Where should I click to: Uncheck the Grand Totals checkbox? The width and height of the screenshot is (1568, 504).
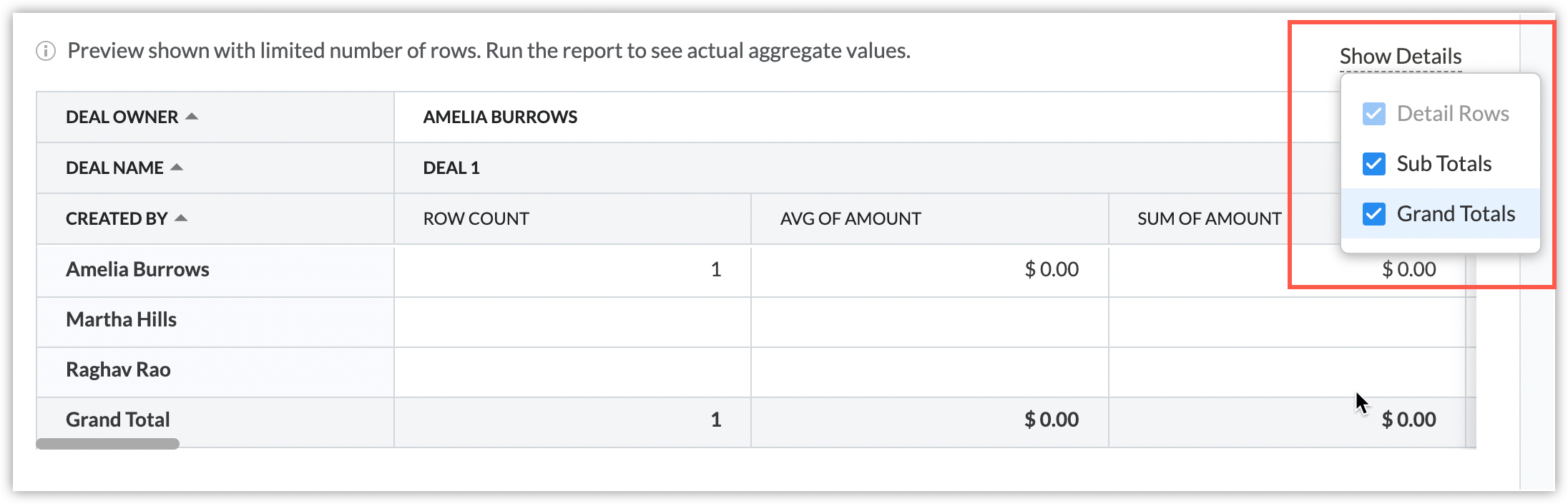(x=1373, y=214)
